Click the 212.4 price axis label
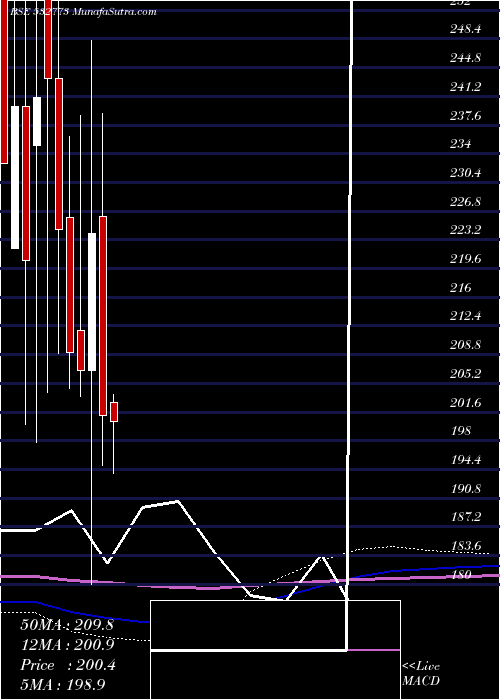Viewport: 500px width, 700px height. 465,317
